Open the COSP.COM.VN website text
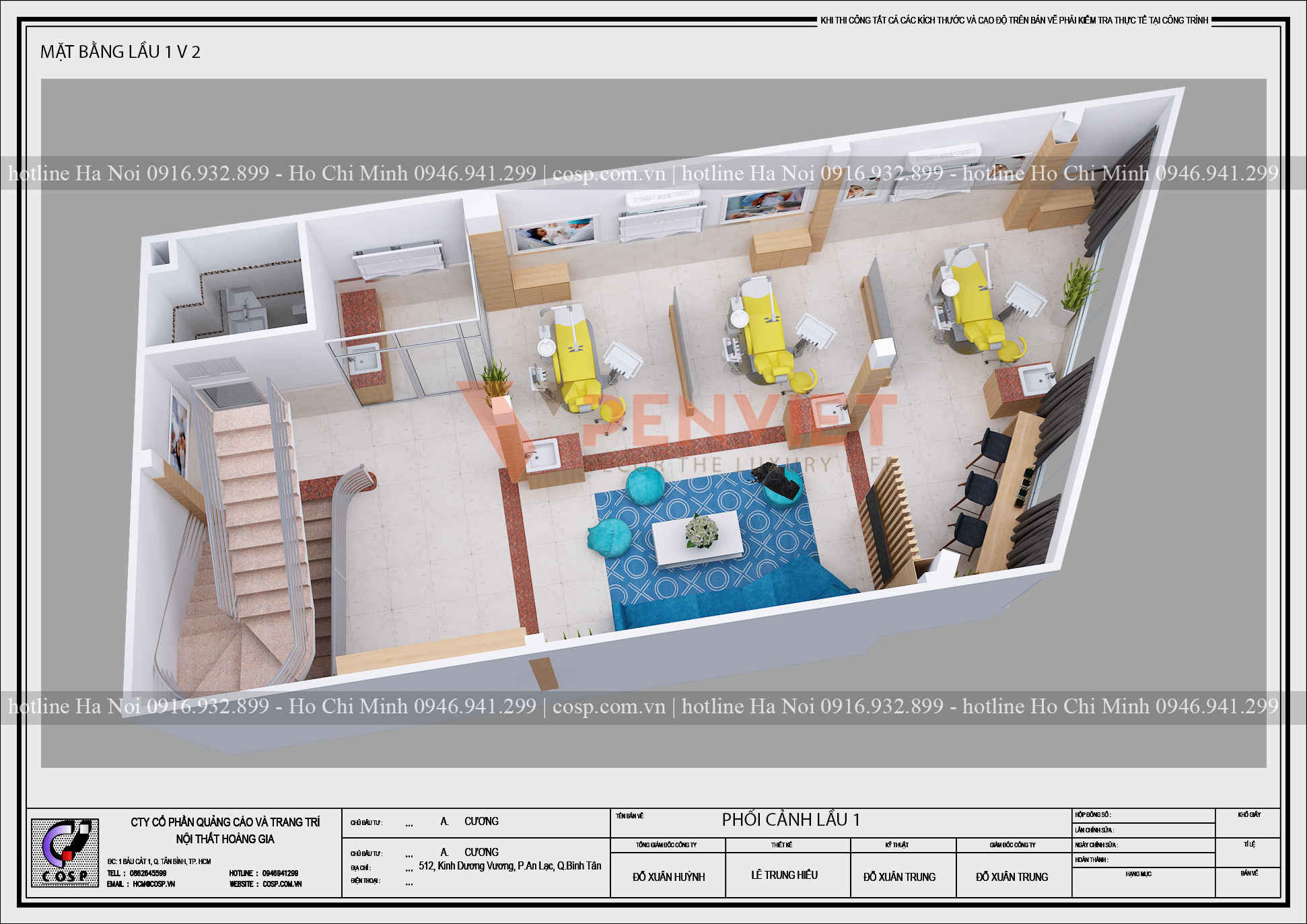 coord(282,884)
